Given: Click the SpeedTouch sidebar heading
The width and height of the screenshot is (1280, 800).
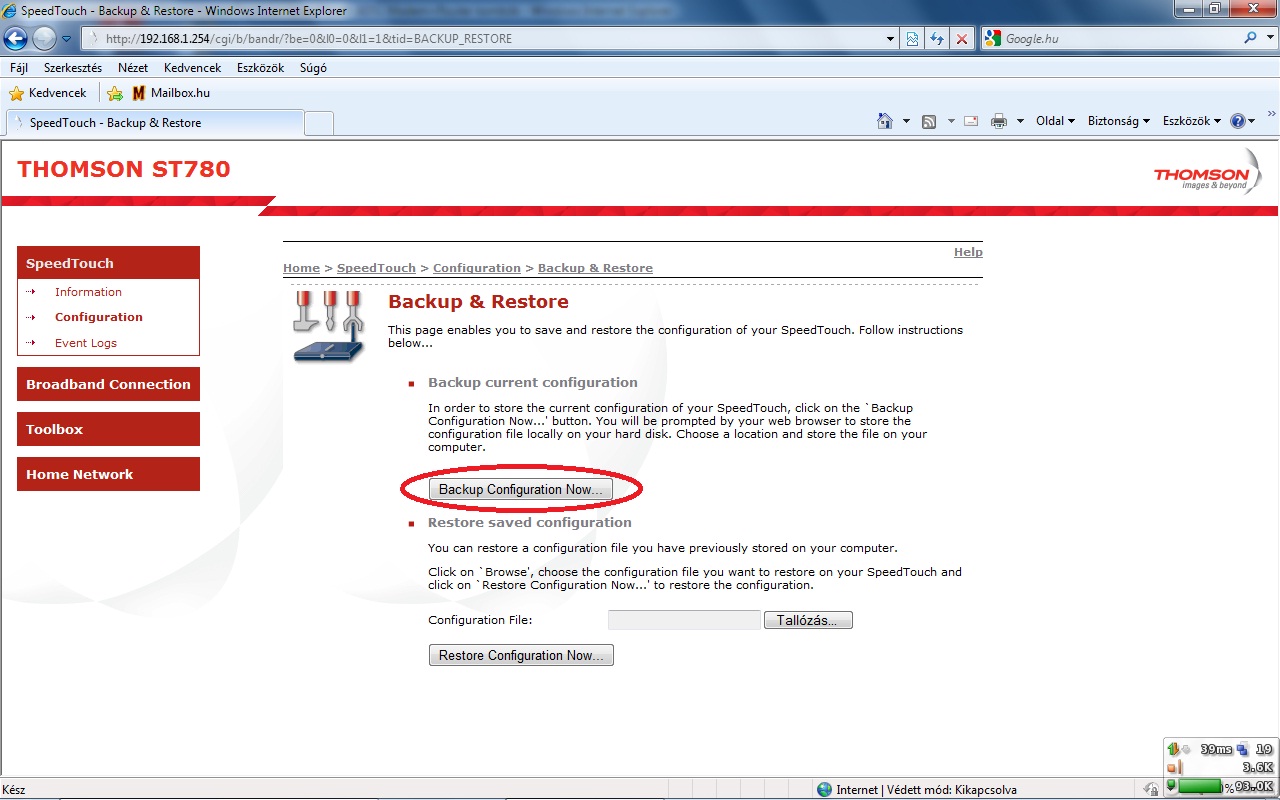Looking at the screenshot, I should (108, 263).
